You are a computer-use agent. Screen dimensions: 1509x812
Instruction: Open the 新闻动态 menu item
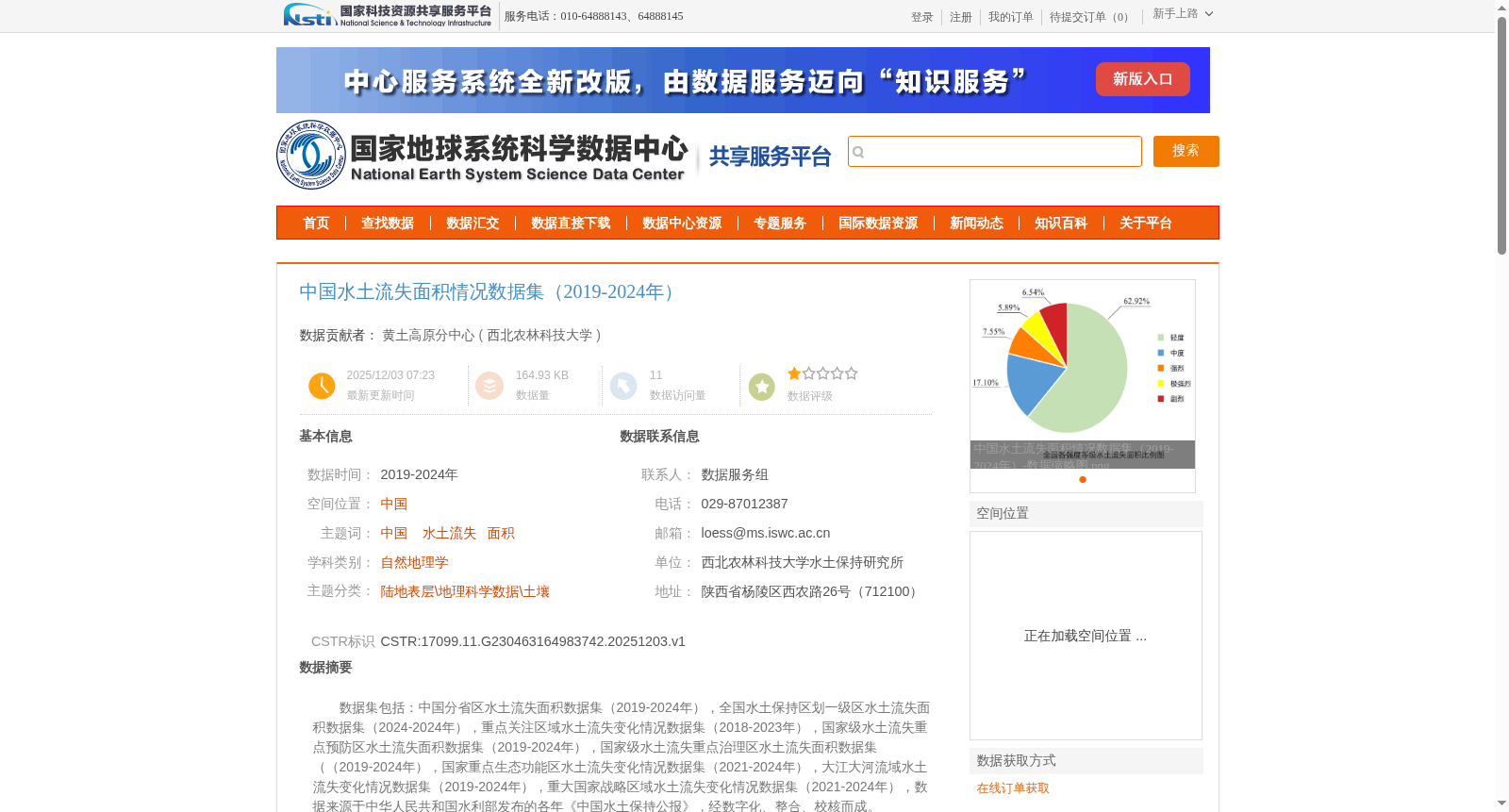[976, 224]
